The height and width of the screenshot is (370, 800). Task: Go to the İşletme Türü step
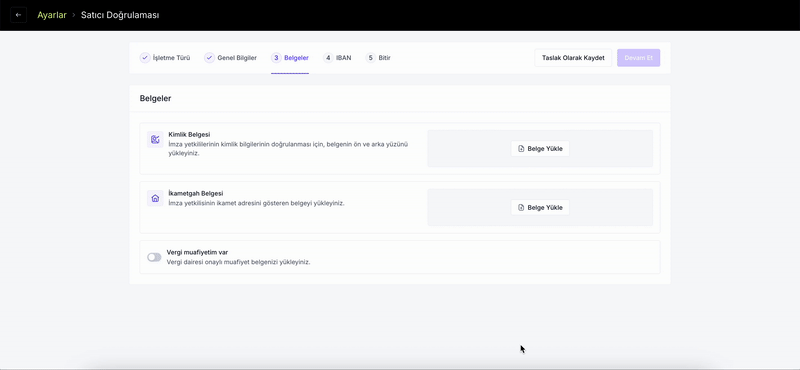pos(165,58)
